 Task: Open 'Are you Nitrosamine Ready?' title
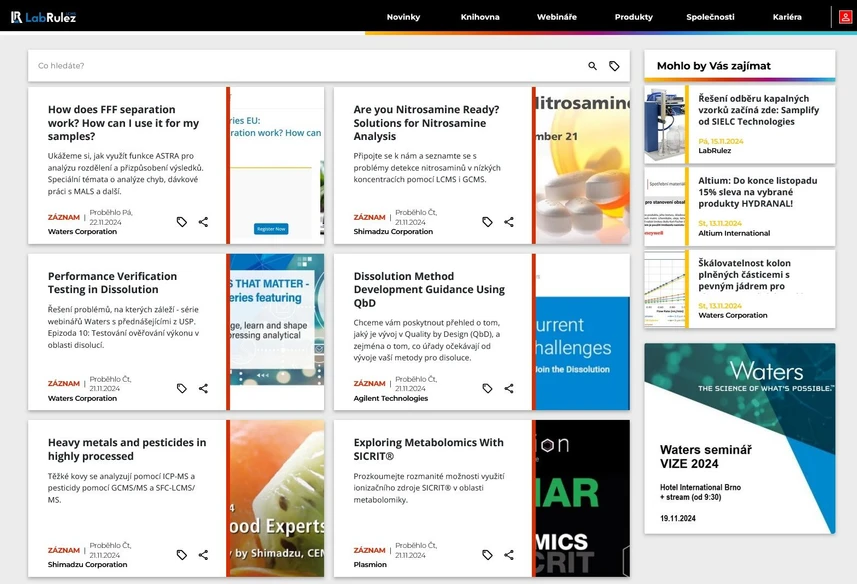point(426,123)
